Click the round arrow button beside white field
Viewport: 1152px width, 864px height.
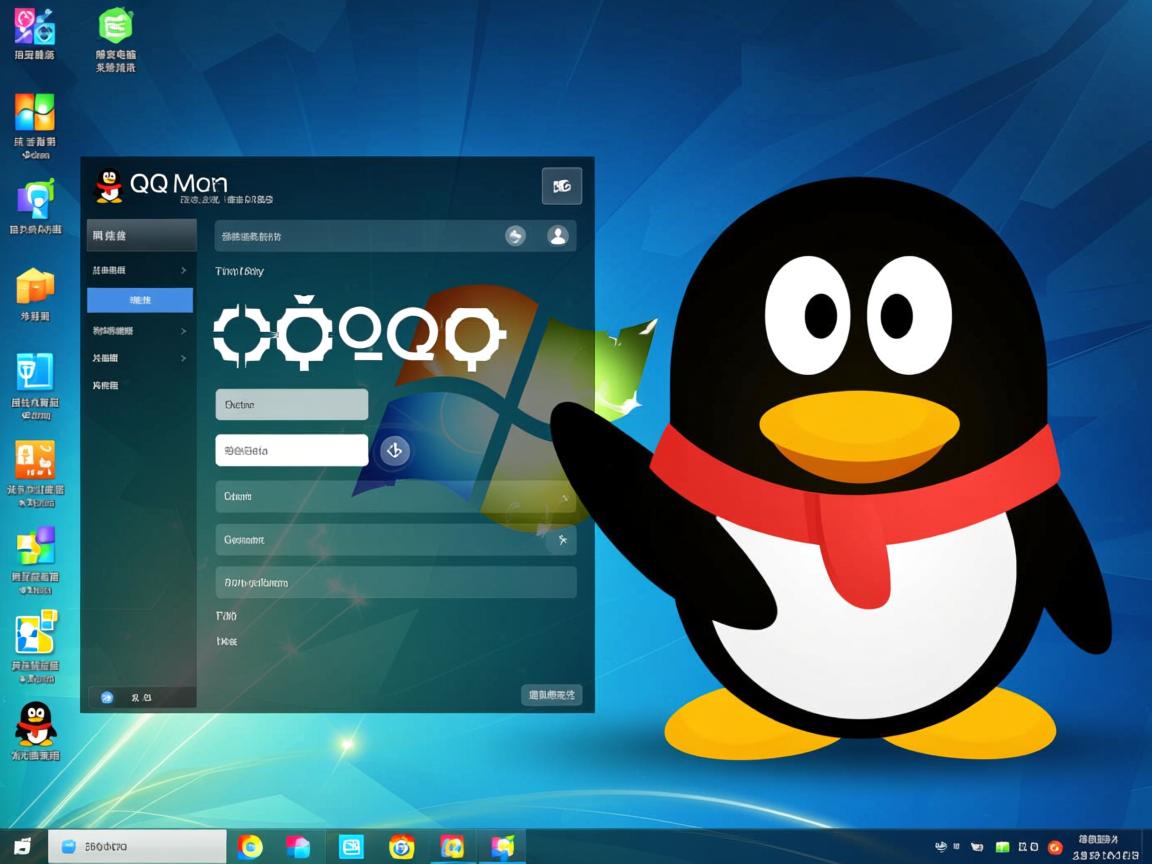[394, 451]
